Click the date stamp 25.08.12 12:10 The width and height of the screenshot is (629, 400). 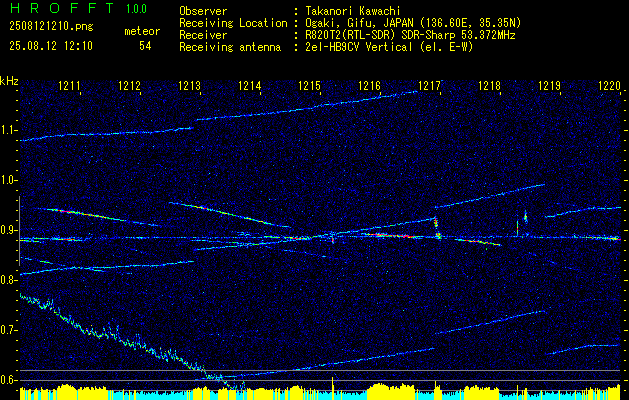51,46
